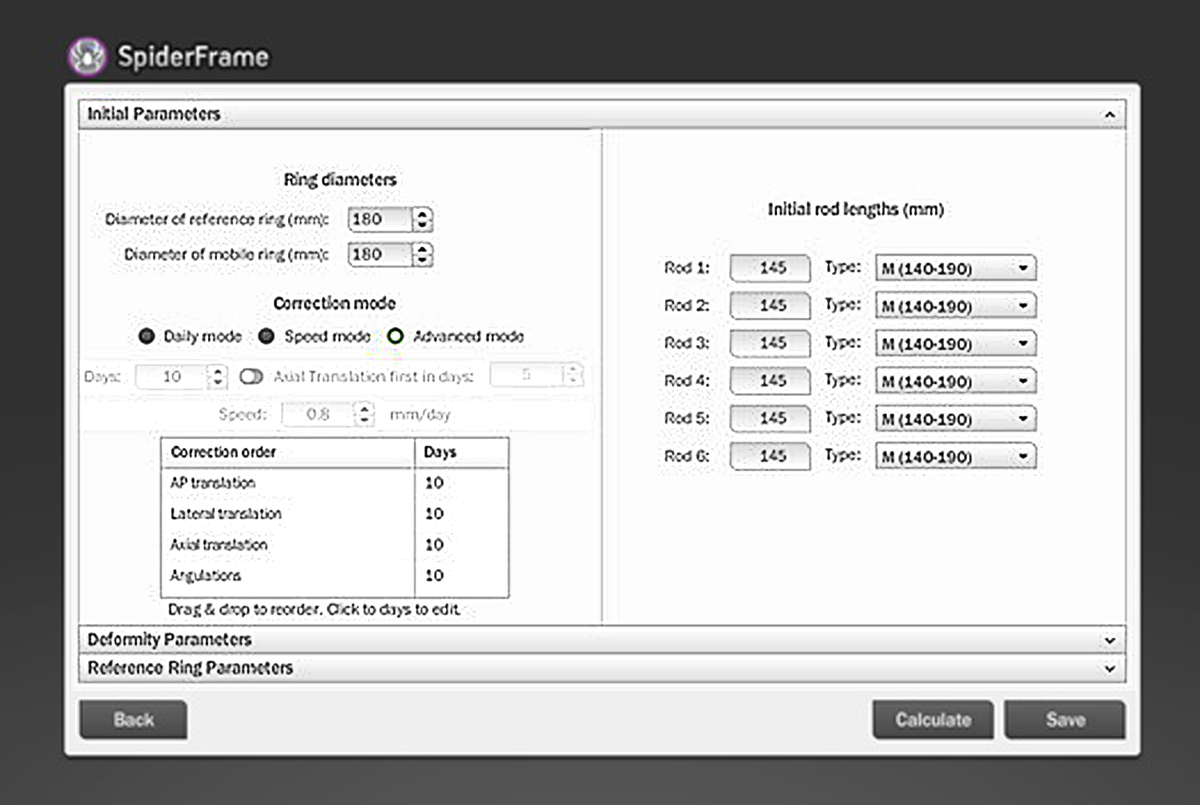Click the Correction mode heading

(334, 303)
